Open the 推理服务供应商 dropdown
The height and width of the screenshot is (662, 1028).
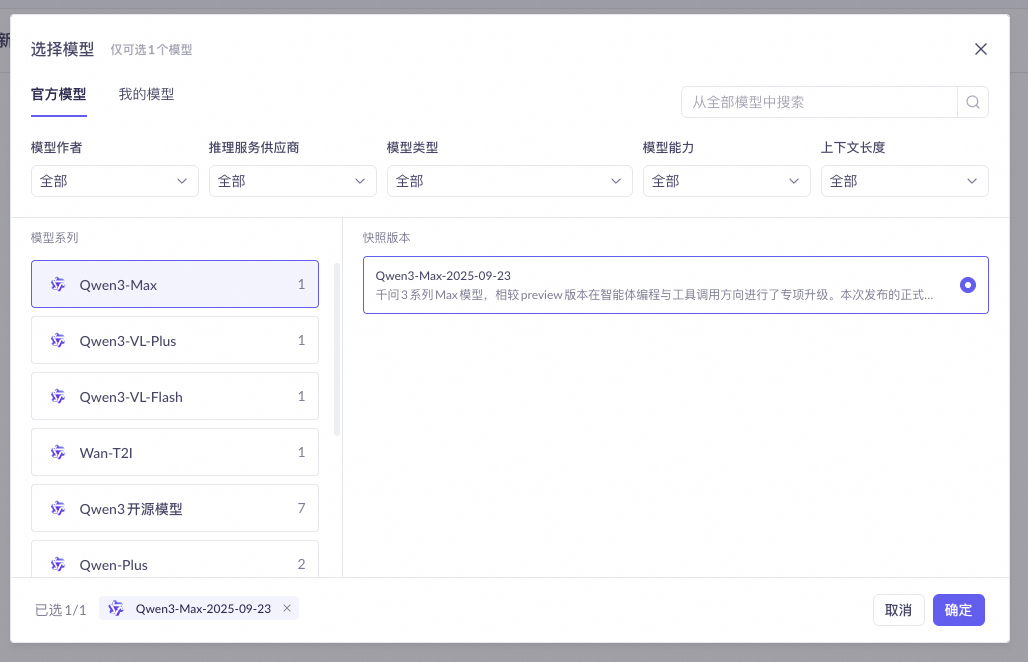pos(292,181)
